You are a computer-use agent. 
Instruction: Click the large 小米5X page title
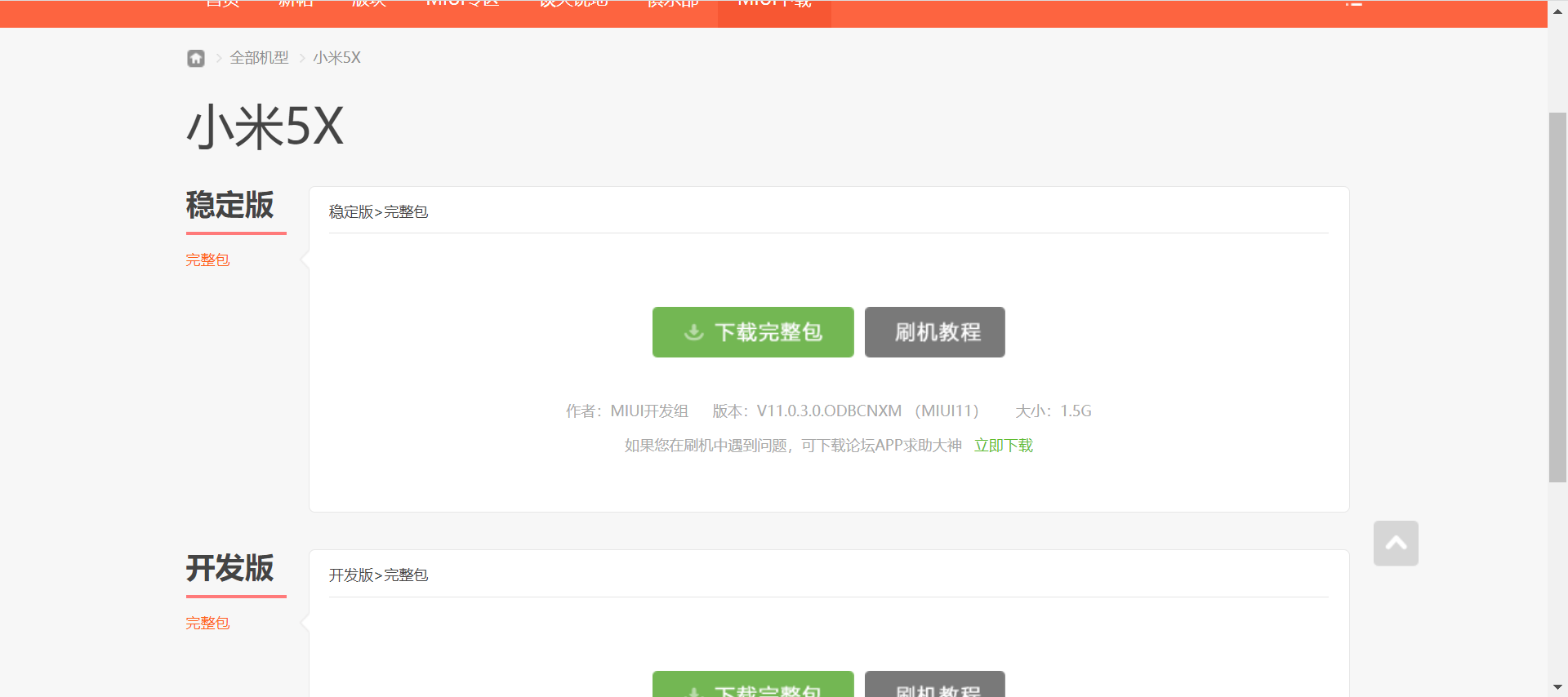click(265, 127)
